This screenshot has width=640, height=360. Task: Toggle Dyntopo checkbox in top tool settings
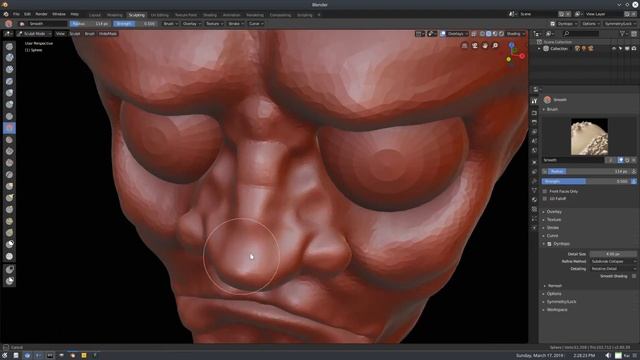[x=553, y=24]
